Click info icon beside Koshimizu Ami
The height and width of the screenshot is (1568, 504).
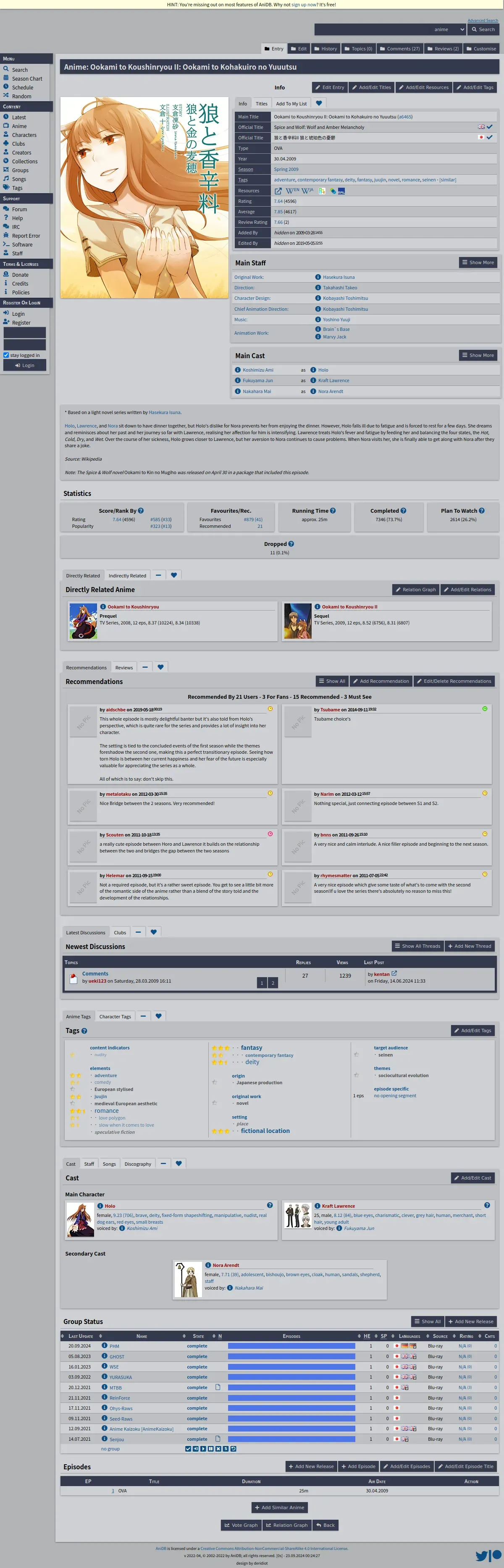pyautogui.click(x=238, y=370)
